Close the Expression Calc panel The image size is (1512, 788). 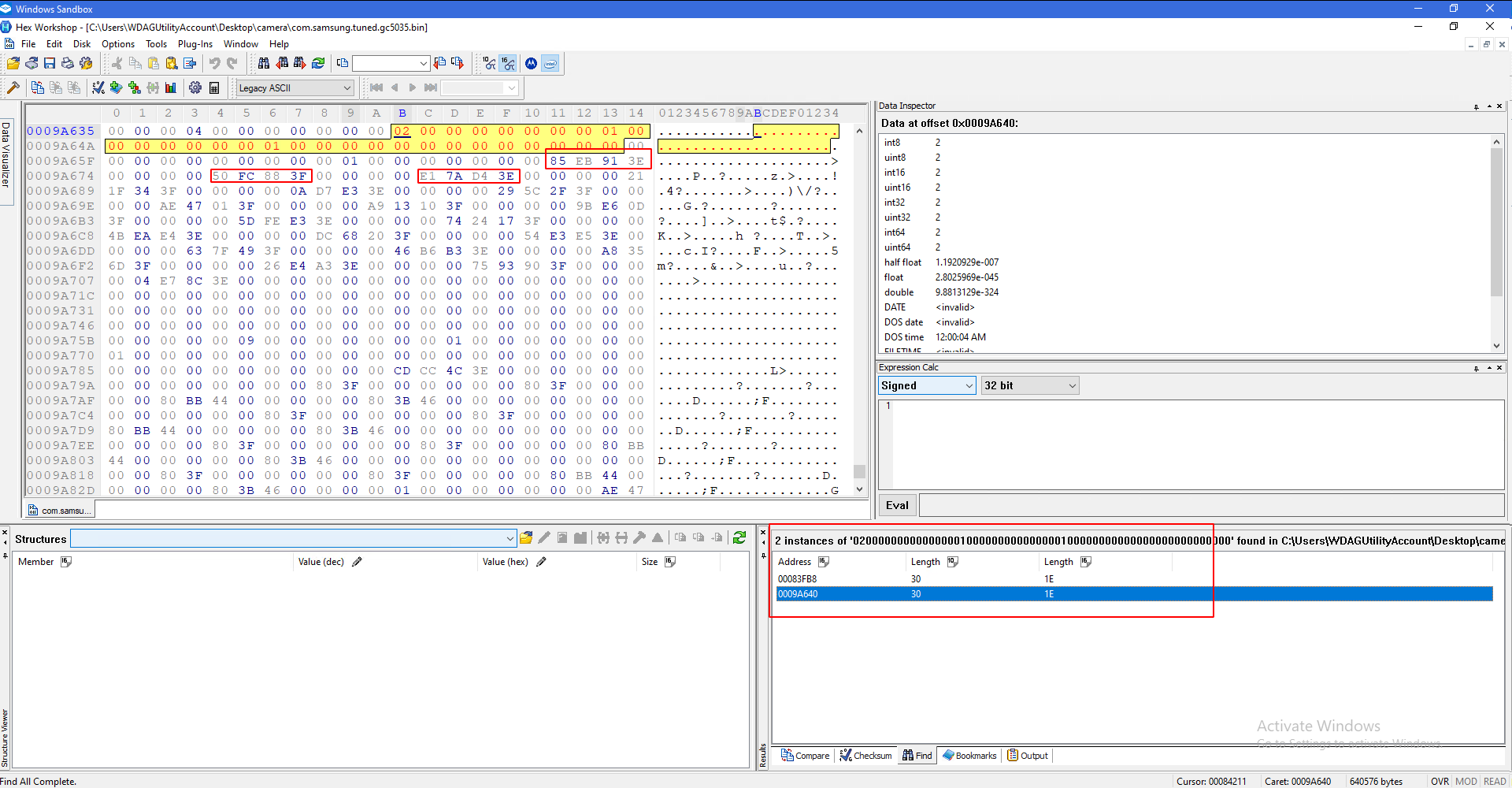pos(1499,367)
